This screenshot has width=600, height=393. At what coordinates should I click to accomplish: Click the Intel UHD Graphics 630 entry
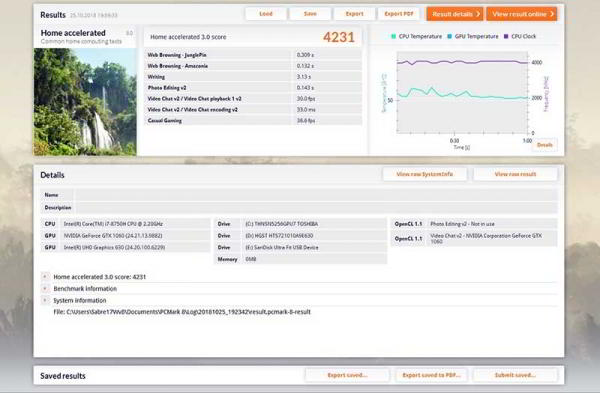coord(126,248)
